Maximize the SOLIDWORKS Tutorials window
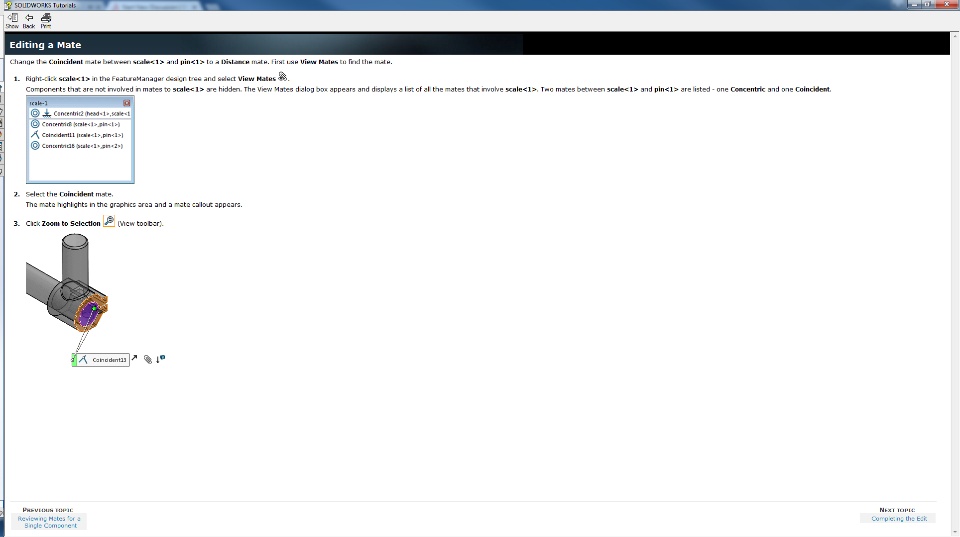Image resolution: width=960 pixels, height=537 pixels. point(929,4)
